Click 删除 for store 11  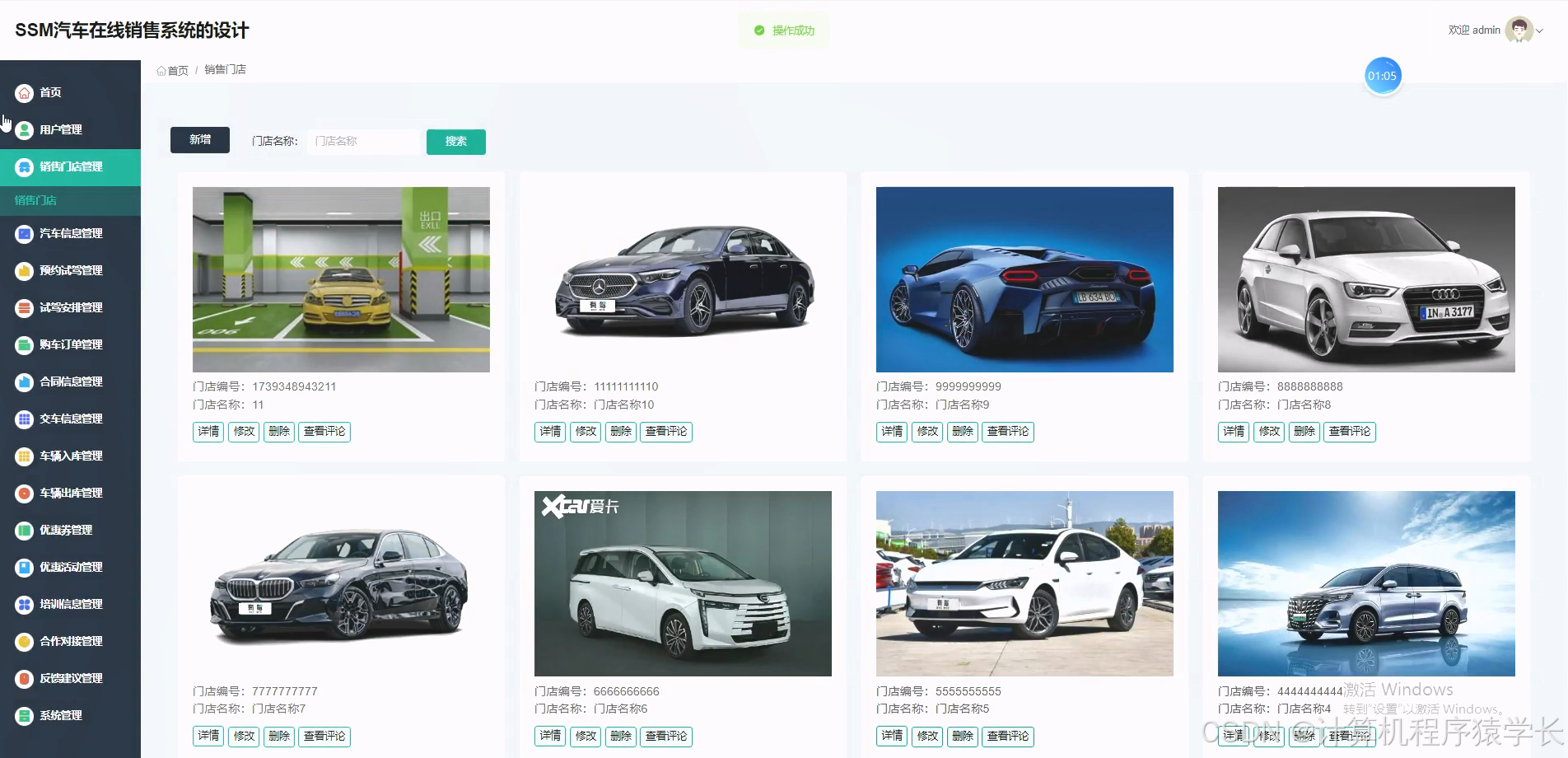pyautogui.click(x=279, y=432)
